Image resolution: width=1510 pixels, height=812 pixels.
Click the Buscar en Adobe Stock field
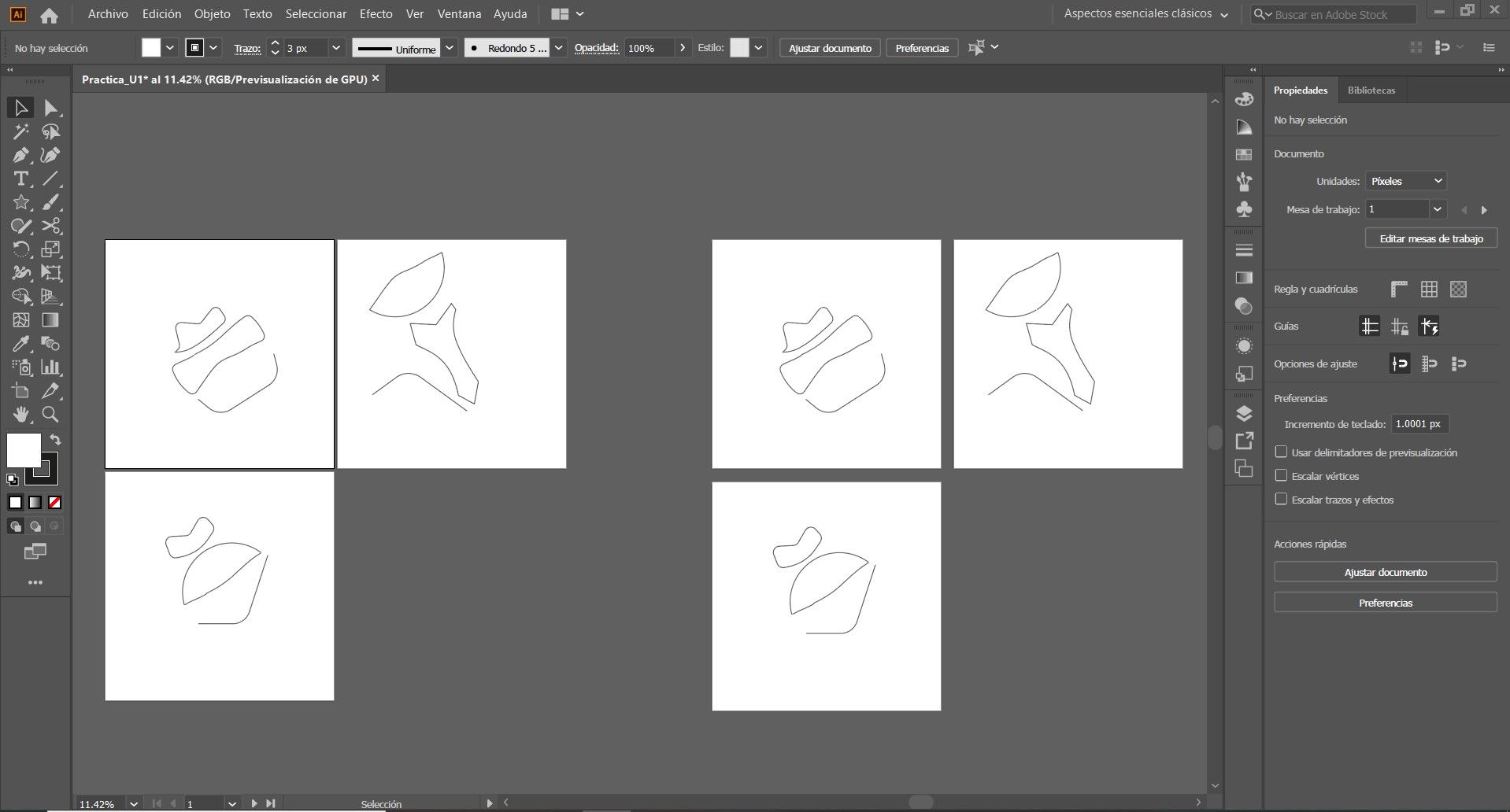pos(1334,14)
